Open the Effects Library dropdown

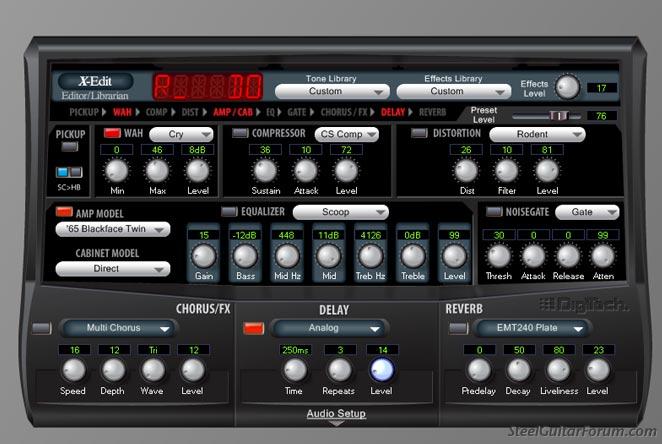point(454,92)
